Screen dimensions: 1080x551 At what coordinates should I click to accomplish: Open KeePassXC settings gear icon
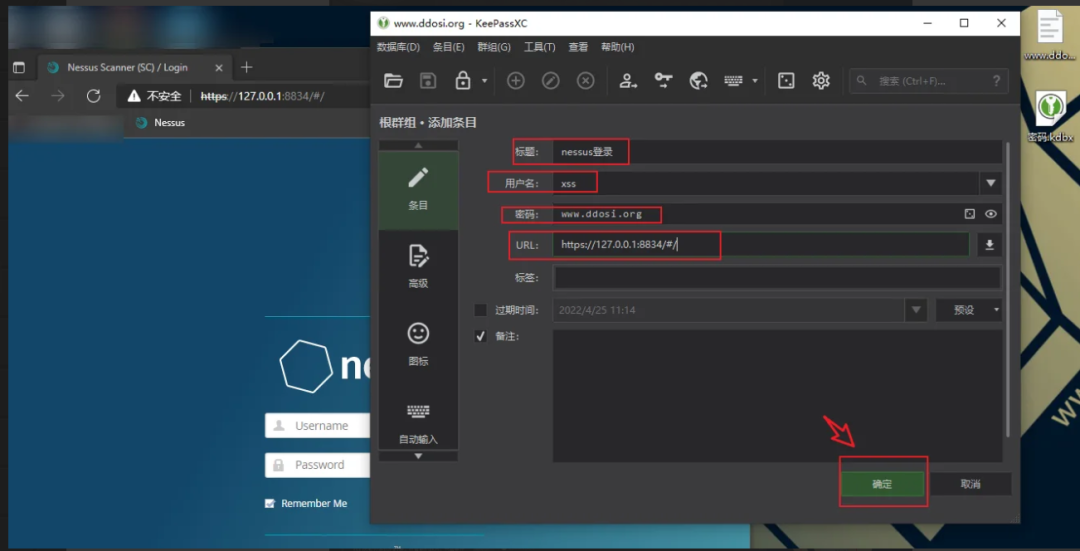[x=821, y=81]
